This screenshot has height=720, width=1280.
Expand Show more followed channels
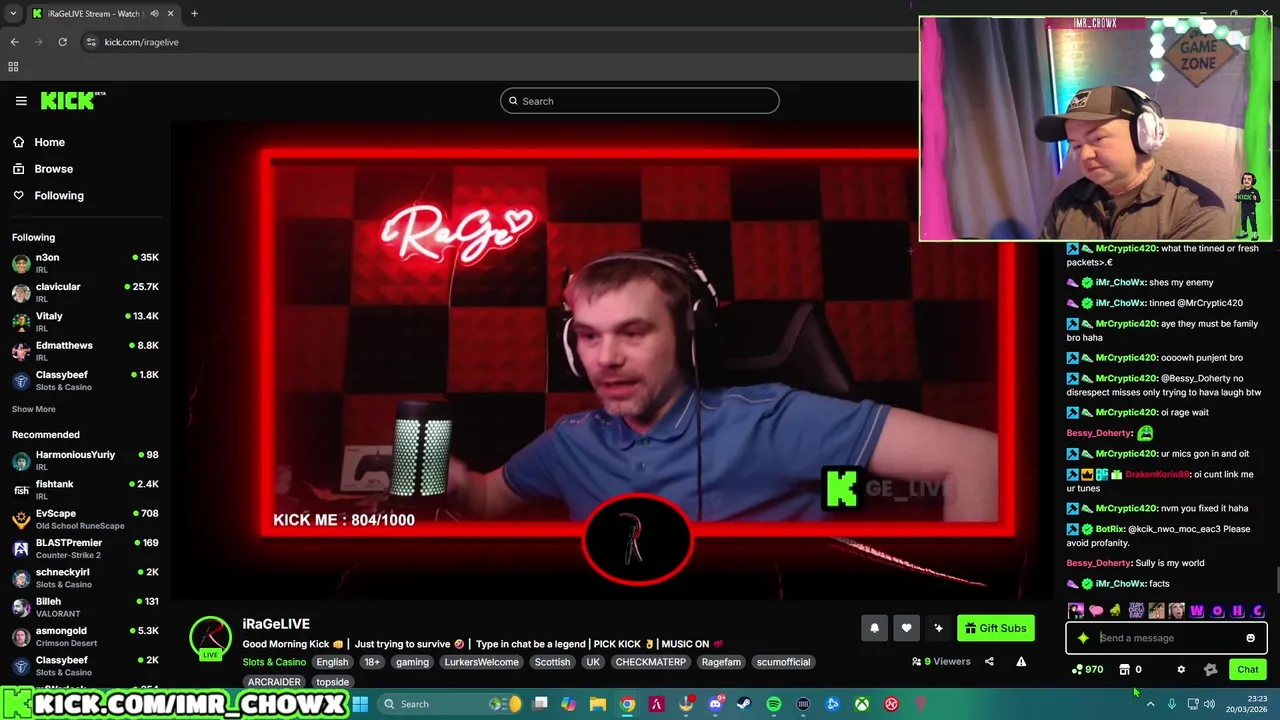[34, 409]
